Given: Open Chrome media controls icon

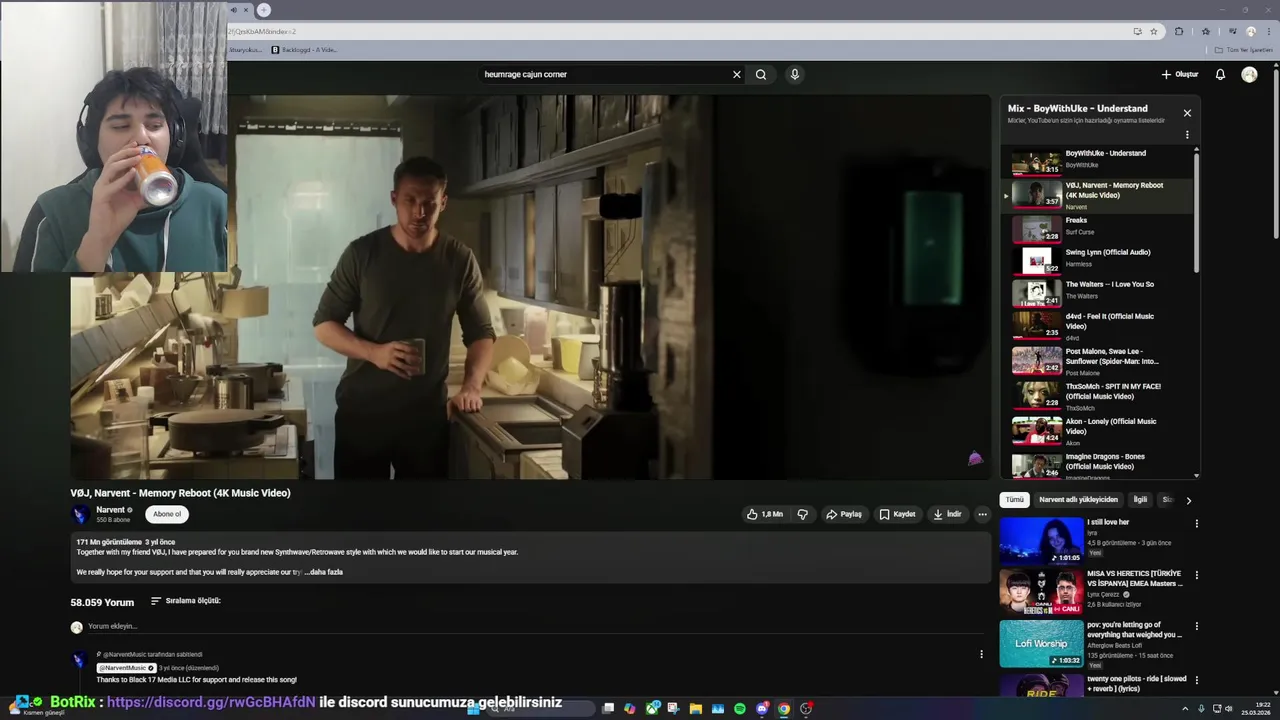Looking at the screenshot, I should [1232, 31].
